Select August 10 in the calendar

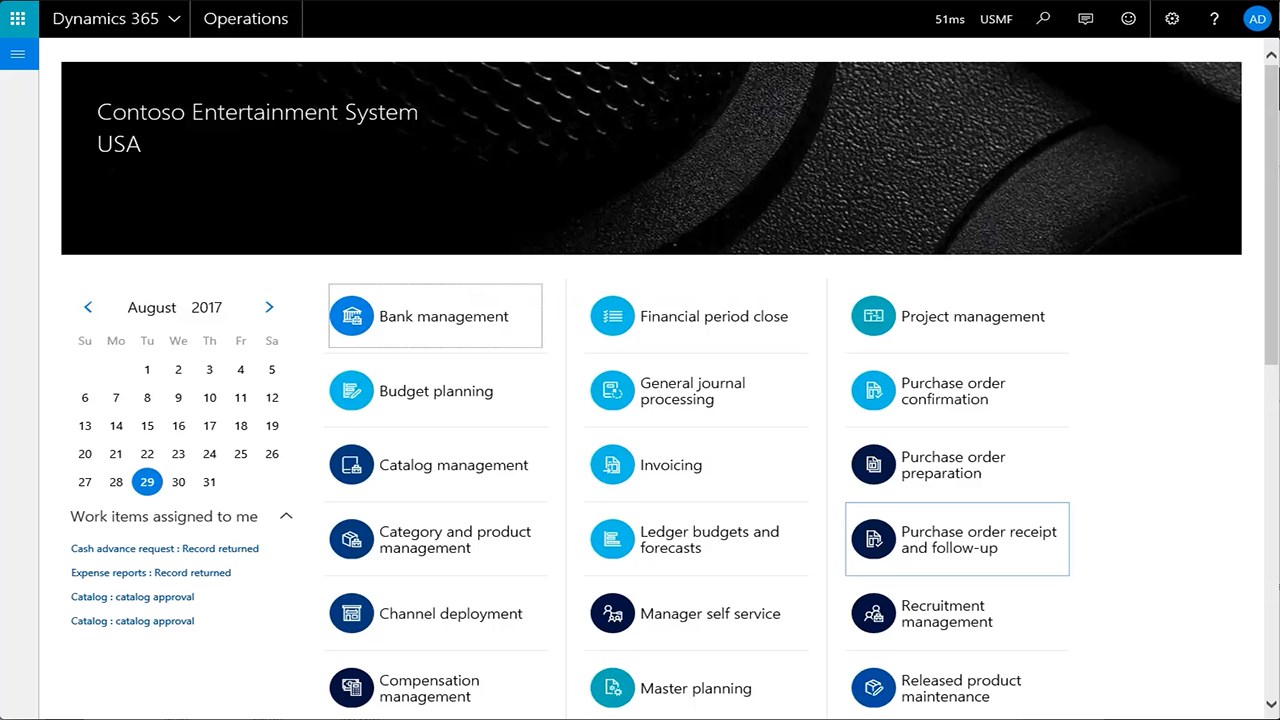click(x=209, y=398)
